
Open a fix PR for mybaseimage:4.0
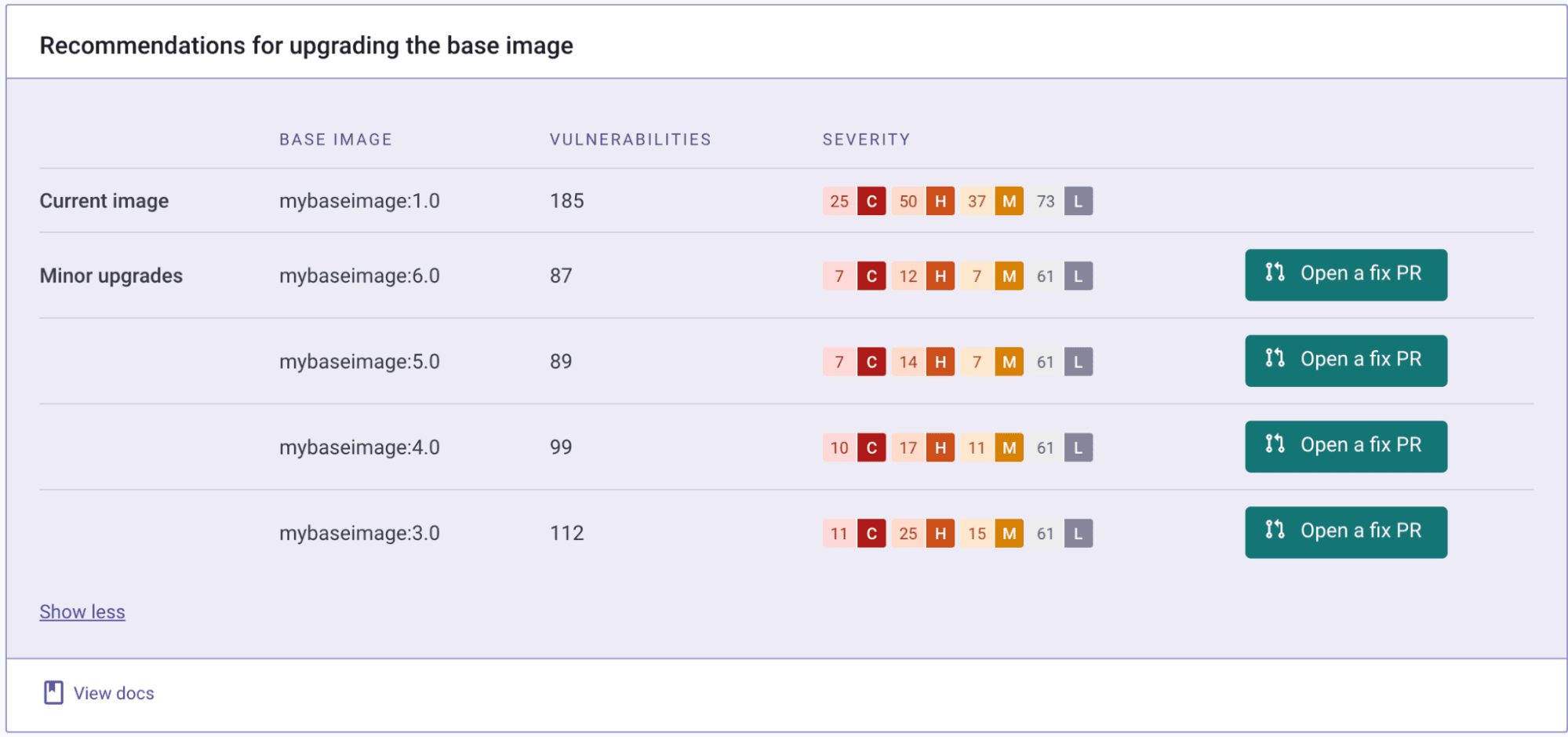(x=1346, y=447)
